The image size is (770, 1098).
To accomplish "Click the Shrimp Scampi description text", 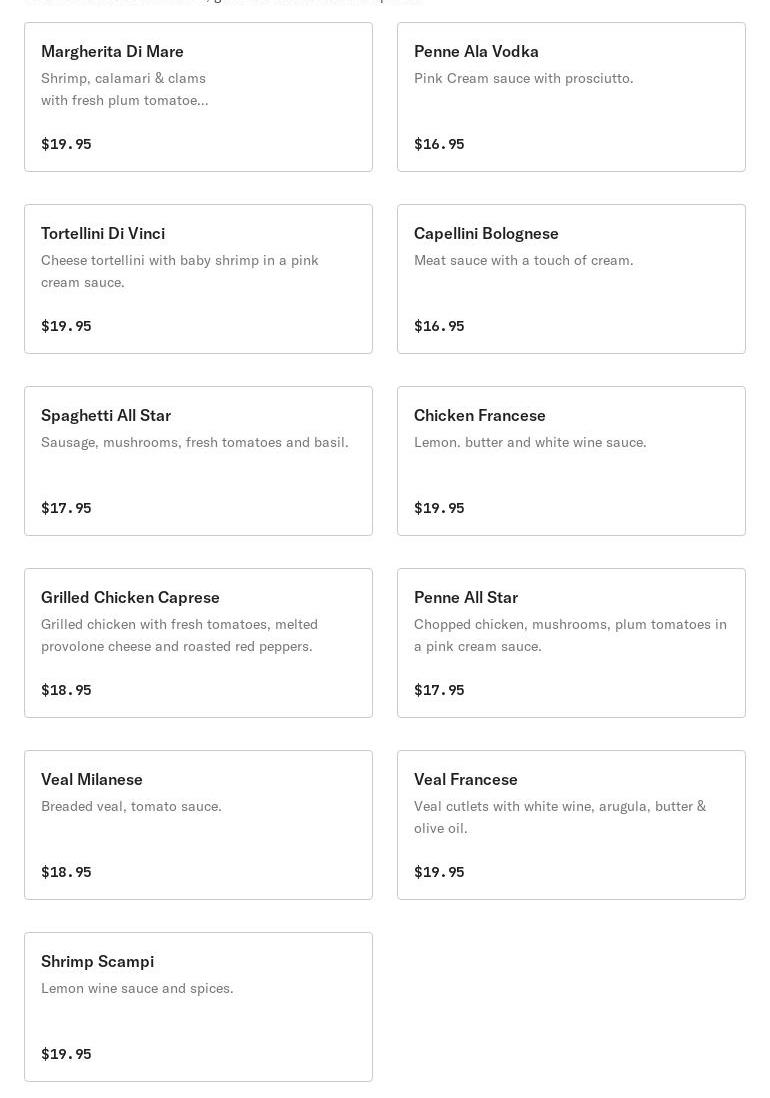I will click(137, 988).
